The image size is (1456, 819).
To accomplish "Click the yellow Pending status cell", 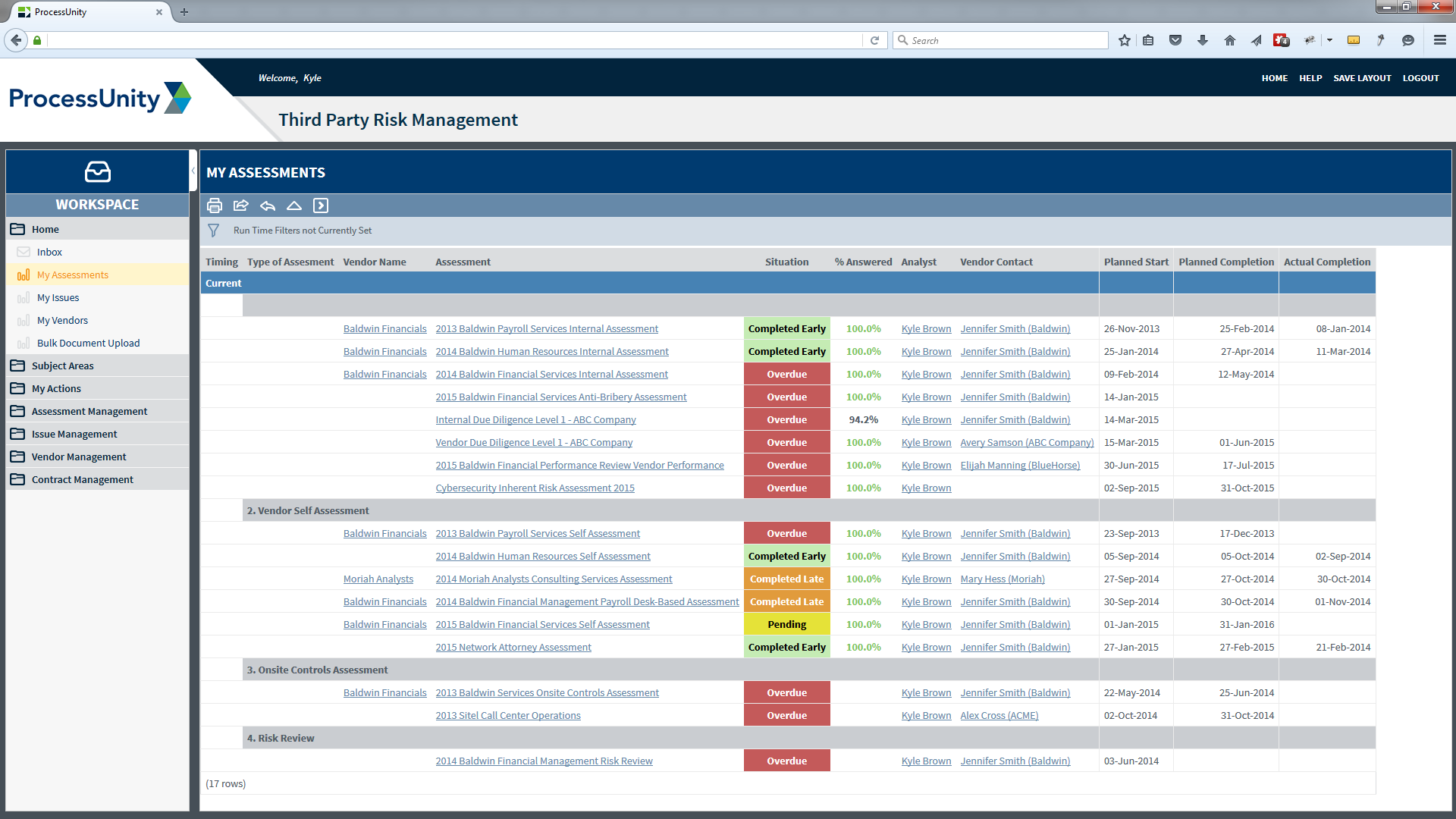I will point(786,624).
